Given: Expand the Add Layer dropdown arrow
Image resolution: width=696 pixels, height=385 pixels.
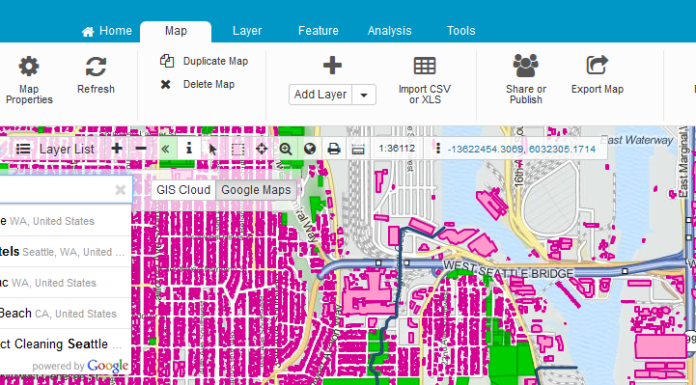Looking at the screenshot, I should (x=364, y=95).
